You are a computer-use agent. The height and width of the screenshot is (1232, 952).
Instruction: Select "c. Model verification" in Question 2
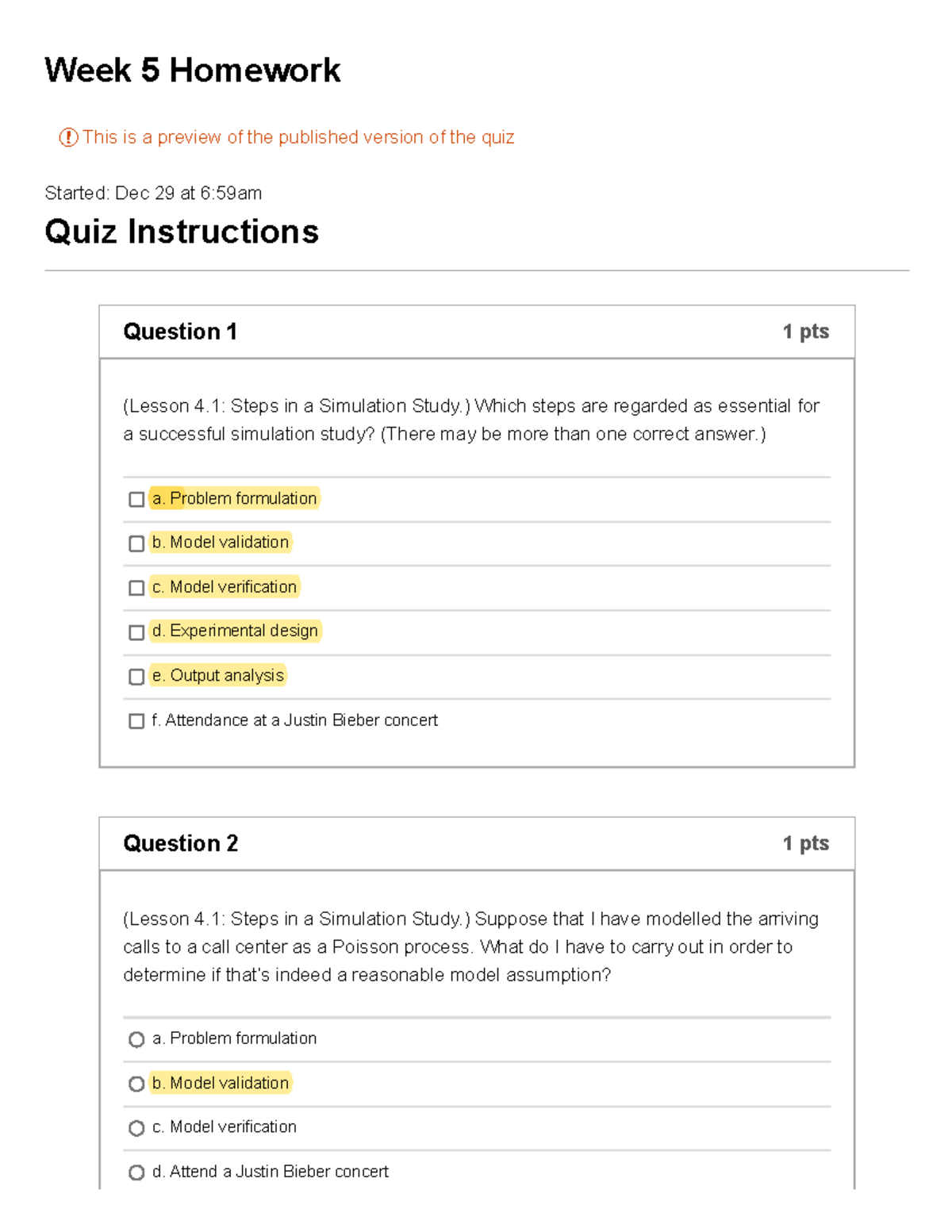tap(135, 1128)
